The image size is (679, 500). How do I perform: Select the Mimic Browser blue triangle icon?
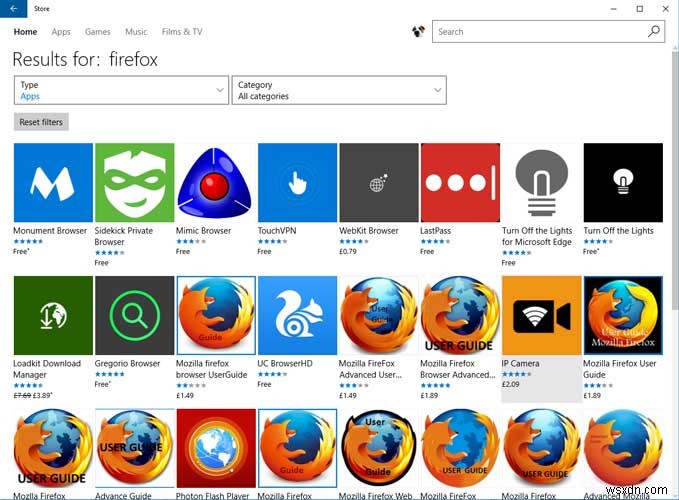click(215, 183)
